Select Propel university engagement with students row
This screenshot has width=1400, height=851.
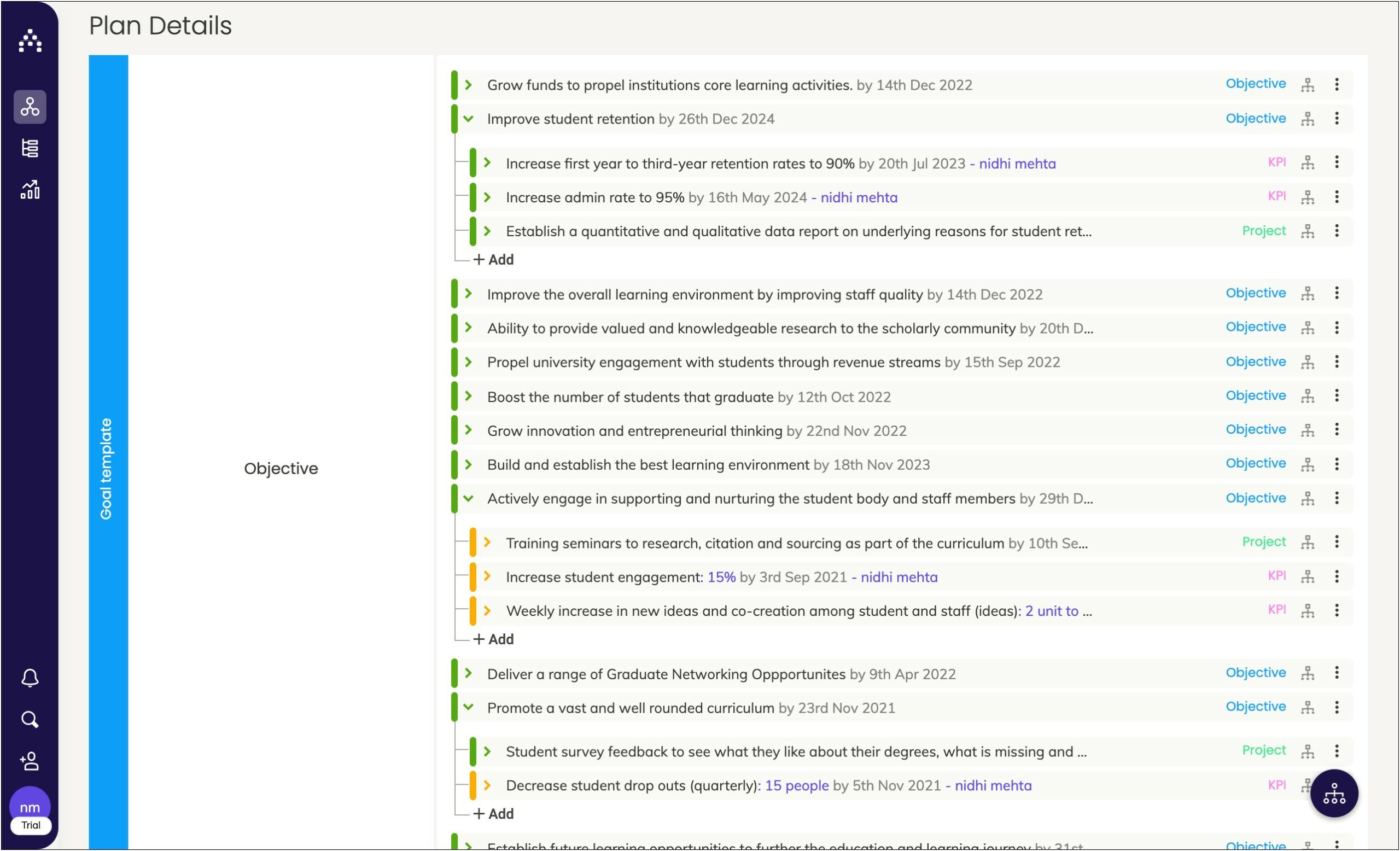[x=901, y=362]
